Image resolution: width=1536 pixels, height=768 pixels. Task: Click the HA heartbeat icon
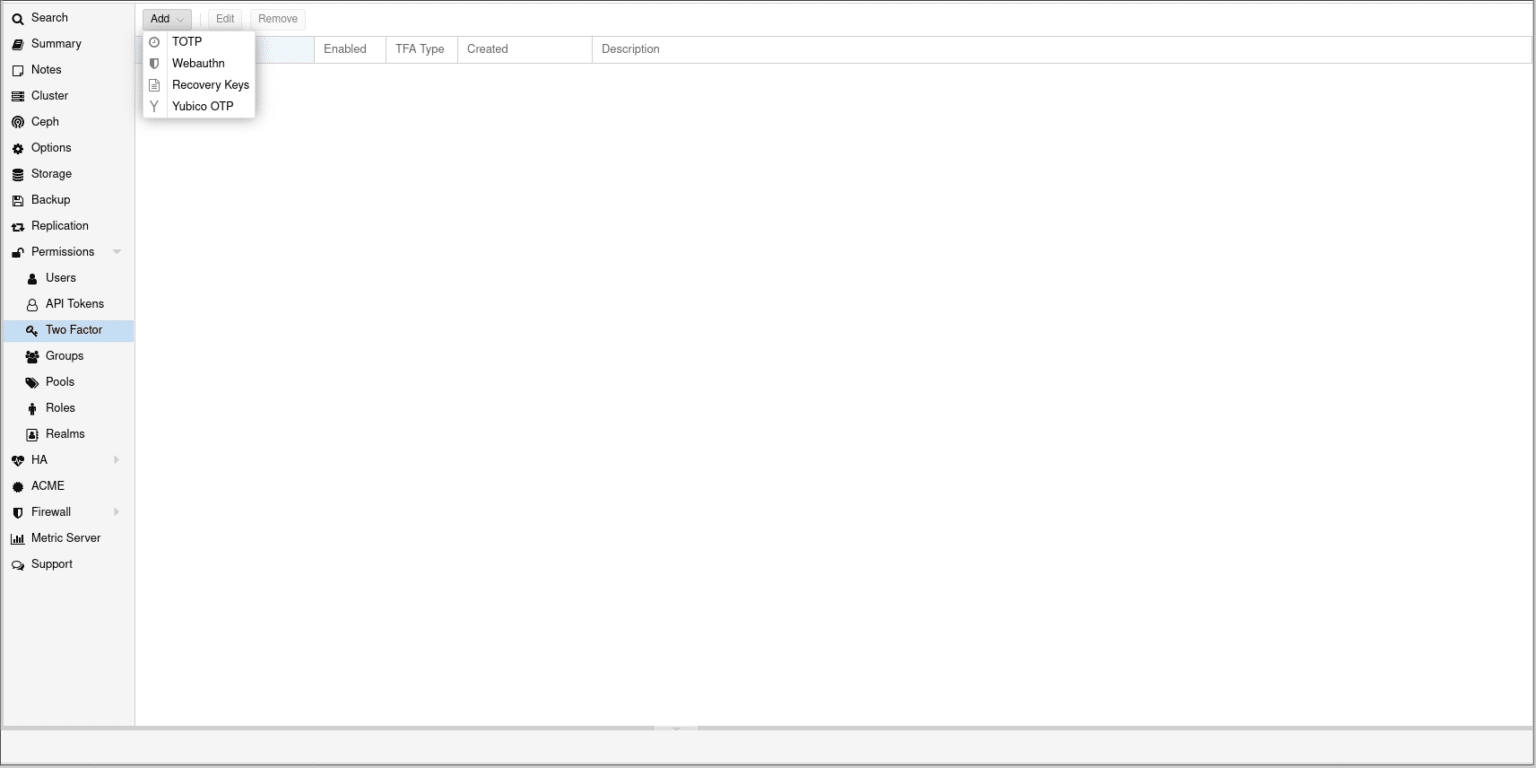(x=17, y=460)
